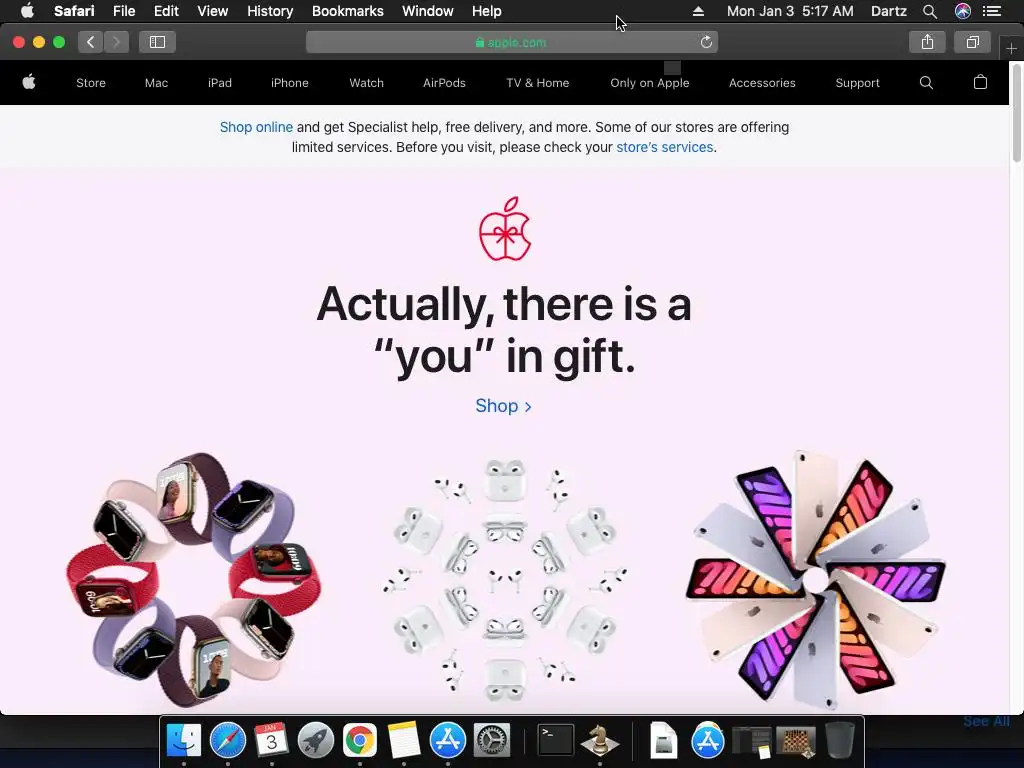Click the date and time in menu bar

[x=790, y=11]
